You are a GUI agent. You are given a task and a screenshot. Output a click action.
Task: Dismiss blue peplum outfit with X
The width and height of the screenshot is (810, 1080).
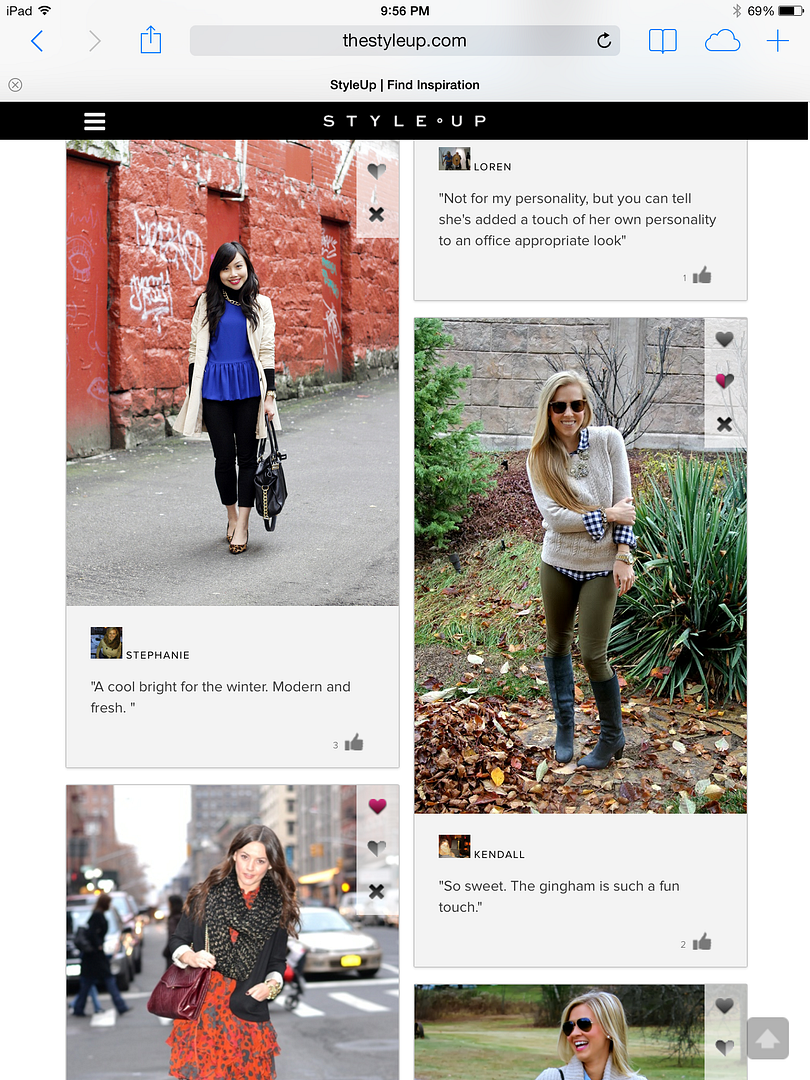[x=377, y=214]
